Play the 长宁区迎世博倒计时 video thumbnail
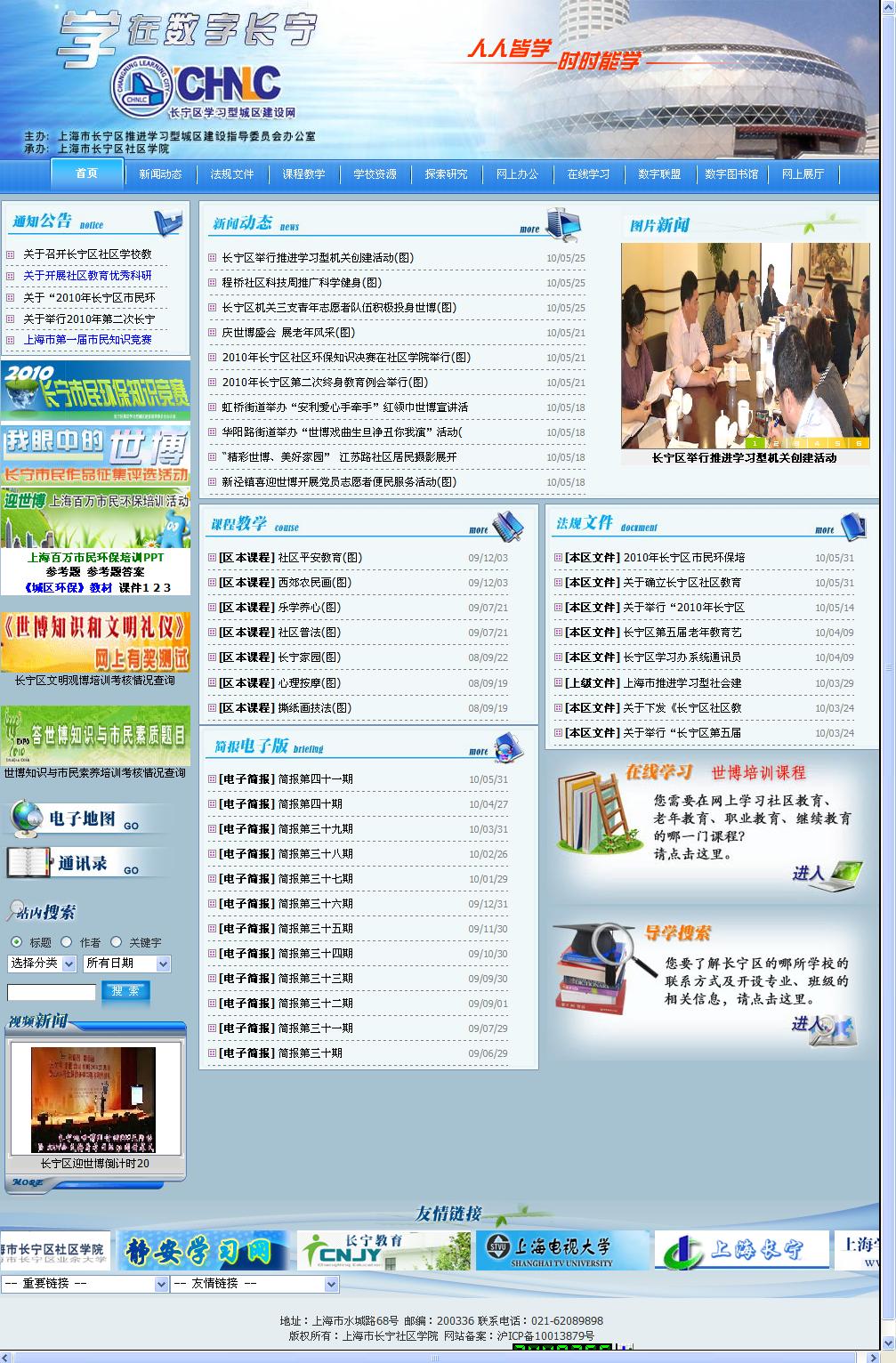 tap(93, 1101)
